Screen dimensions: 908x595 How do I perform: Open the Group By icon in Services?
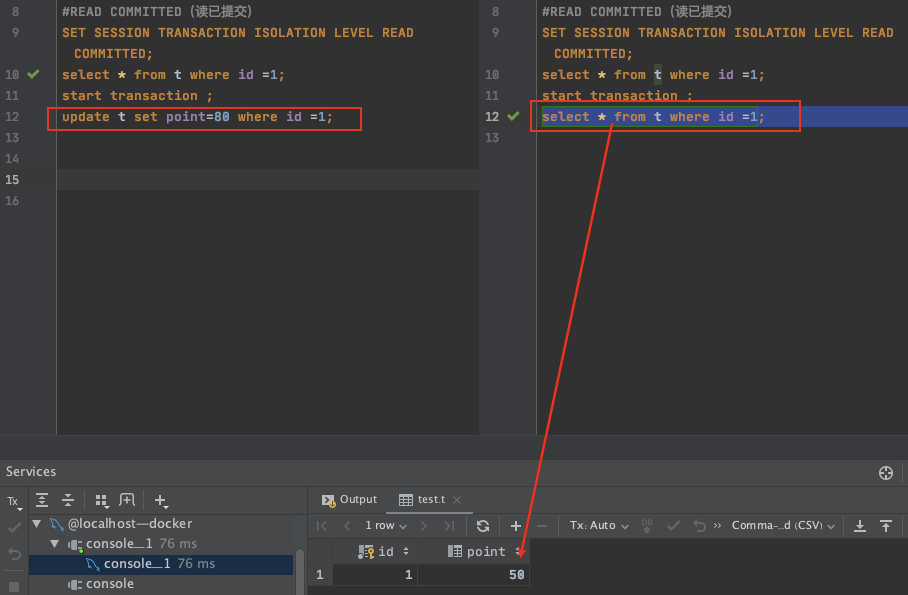(x=102, y=501)
